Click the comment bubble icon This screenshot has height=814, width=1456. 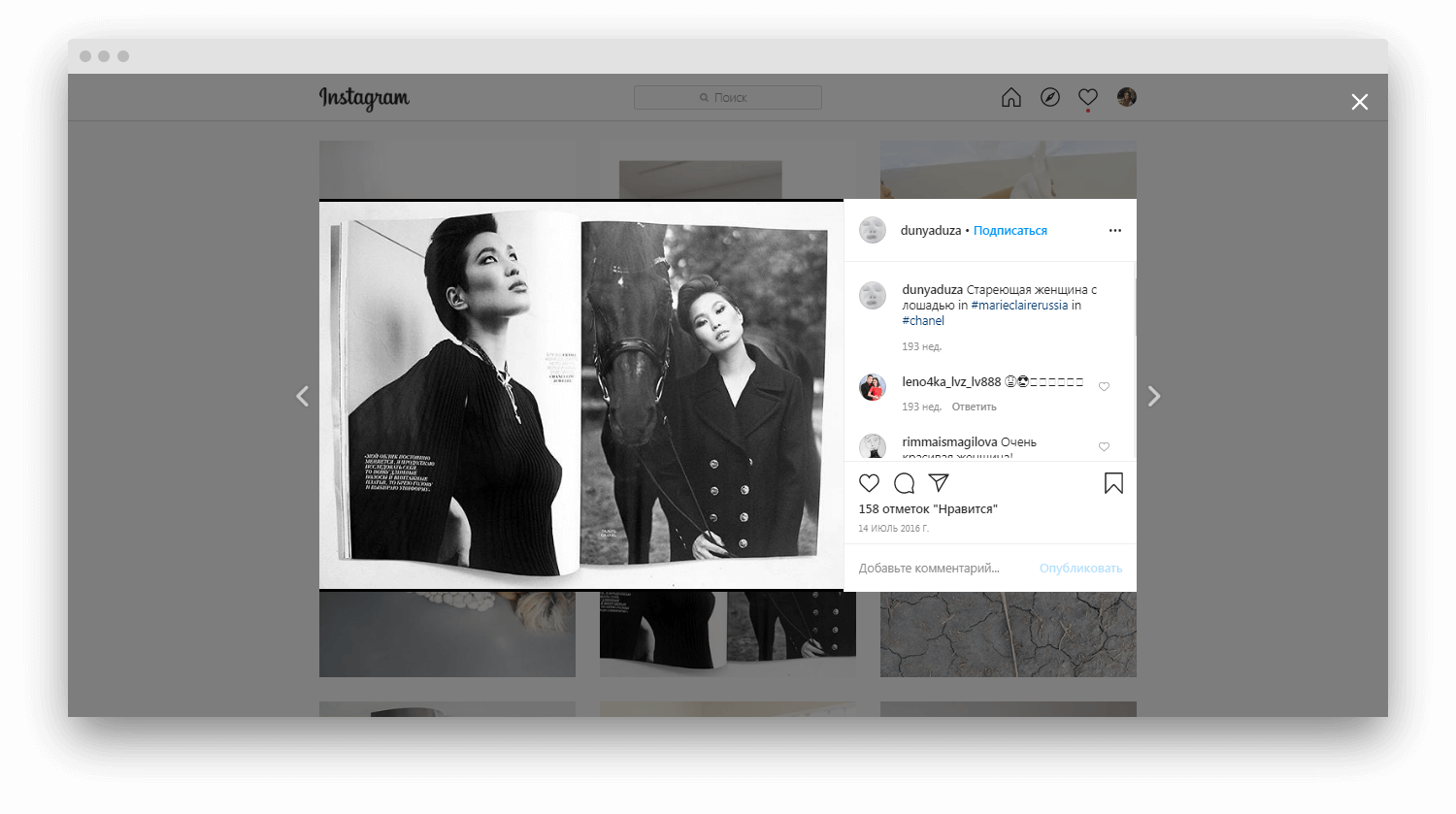pos(905,483)
